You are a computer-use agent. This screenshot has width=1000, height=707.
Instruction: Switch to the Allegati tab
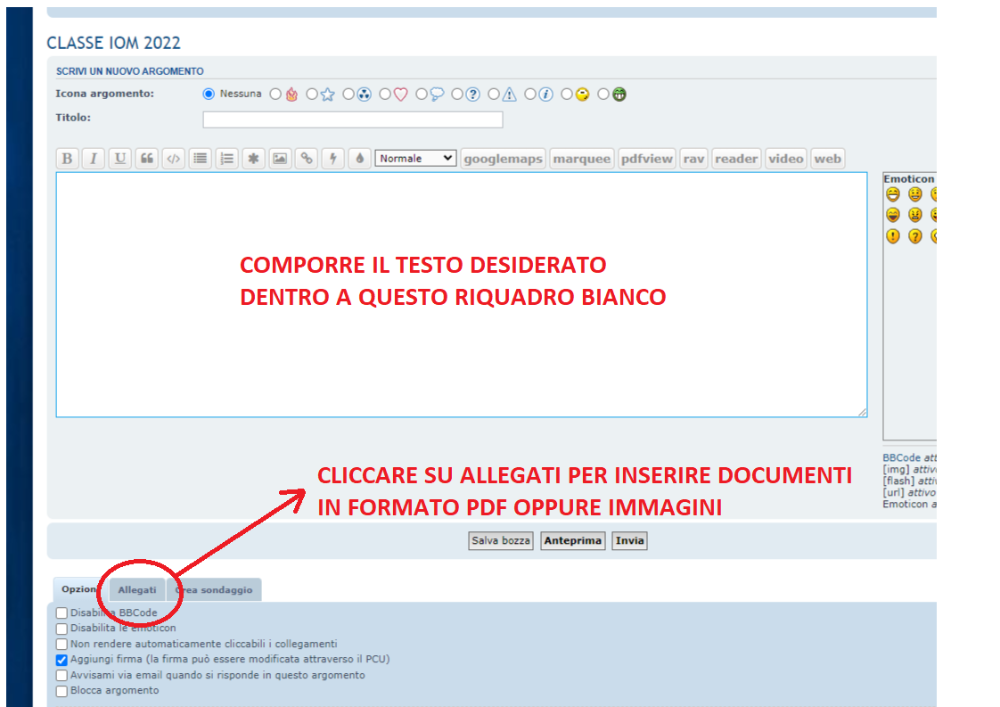[137, 590]
